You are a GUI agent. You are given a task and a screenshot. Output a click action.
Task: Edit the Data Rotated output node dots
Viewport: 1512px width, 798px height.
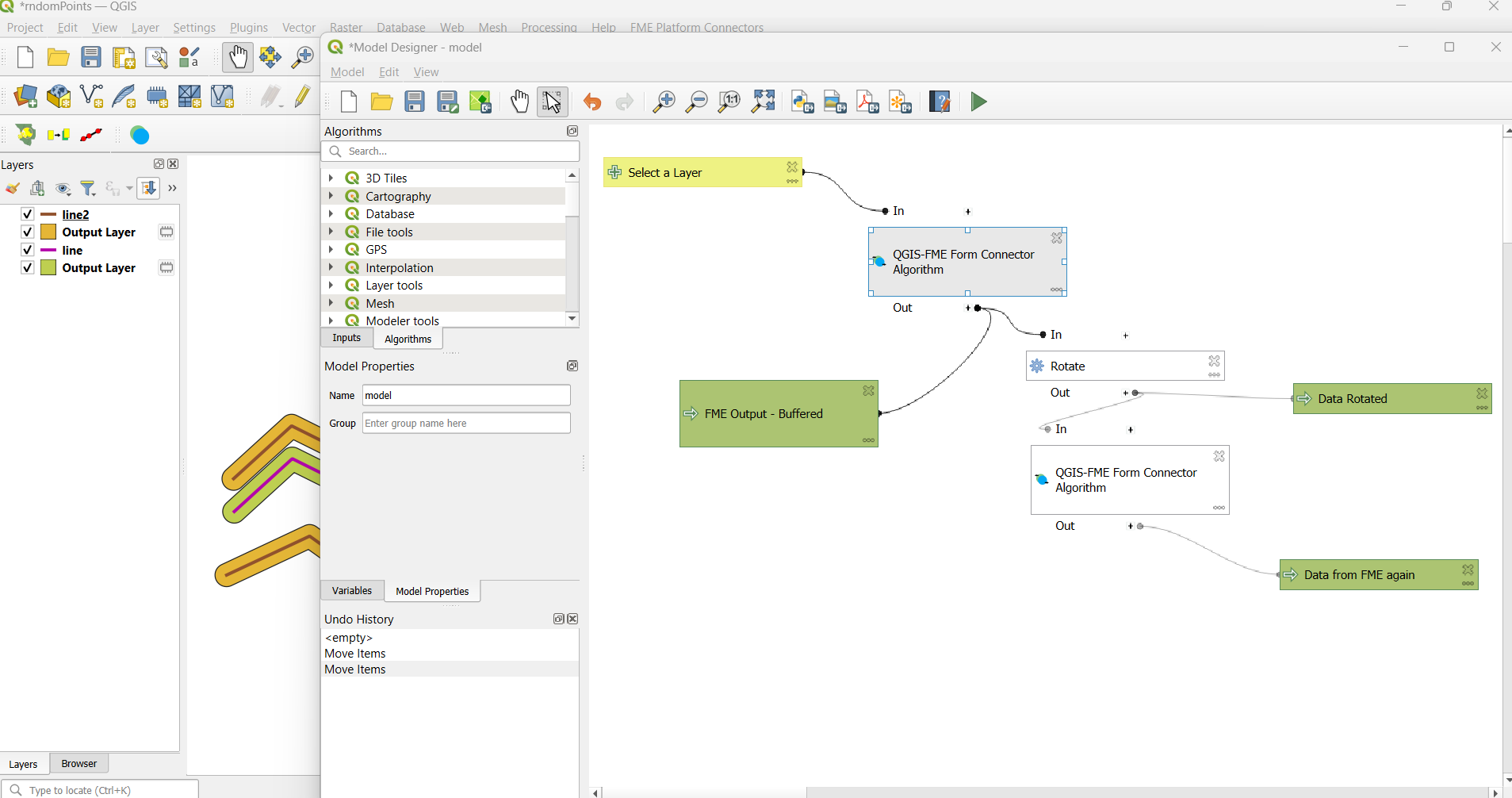tap(1482, 409)
